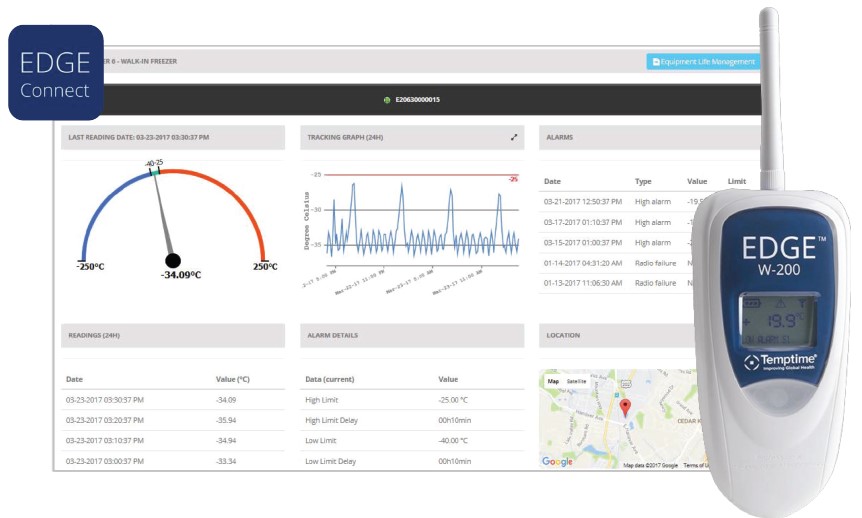The width and height of the screenshot is (862, 518).
Task: Click the Google logo on map
Action: 557,461
